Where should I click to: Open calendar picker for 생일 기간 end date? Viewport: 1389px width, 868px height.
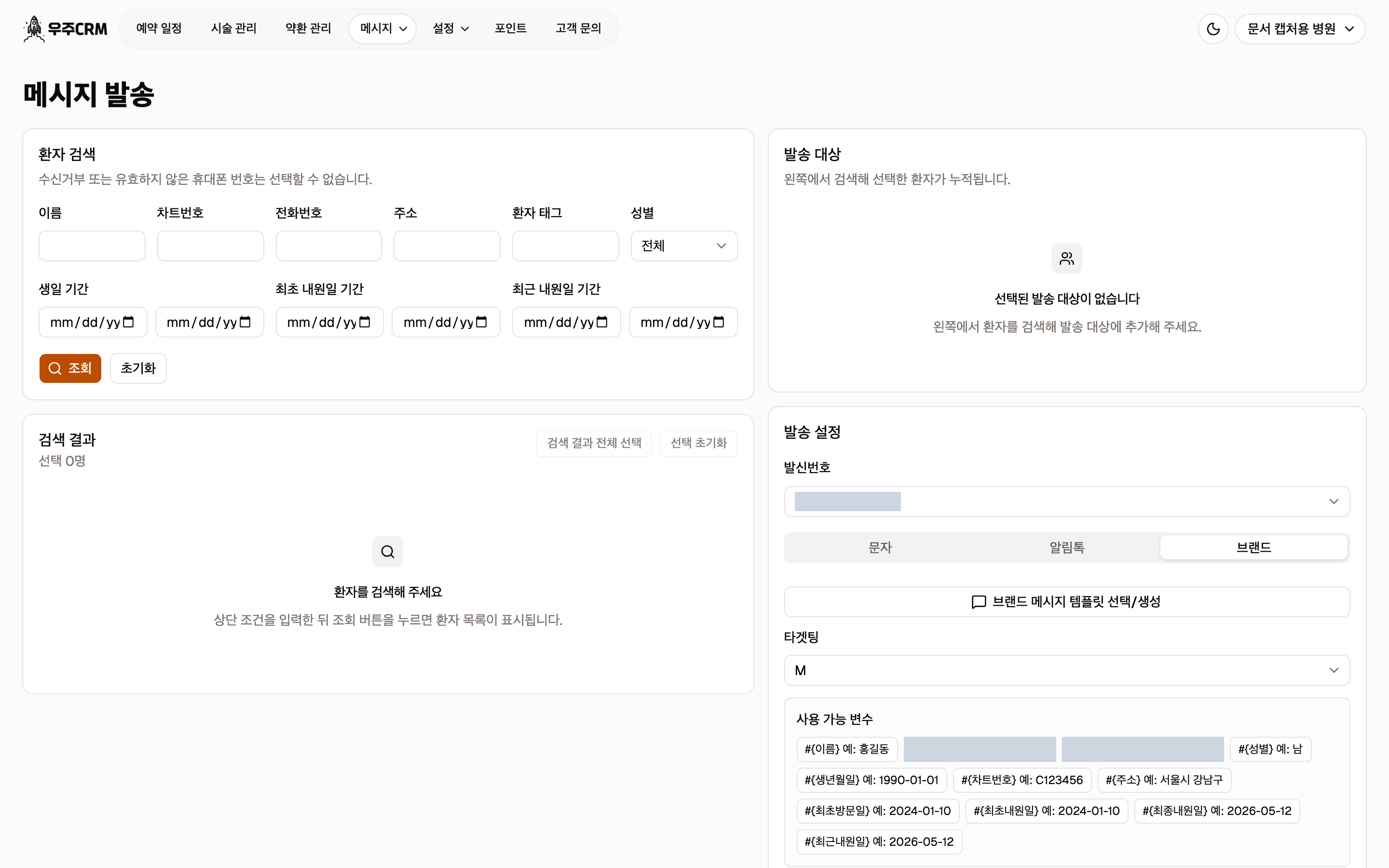tap(245, 322)
